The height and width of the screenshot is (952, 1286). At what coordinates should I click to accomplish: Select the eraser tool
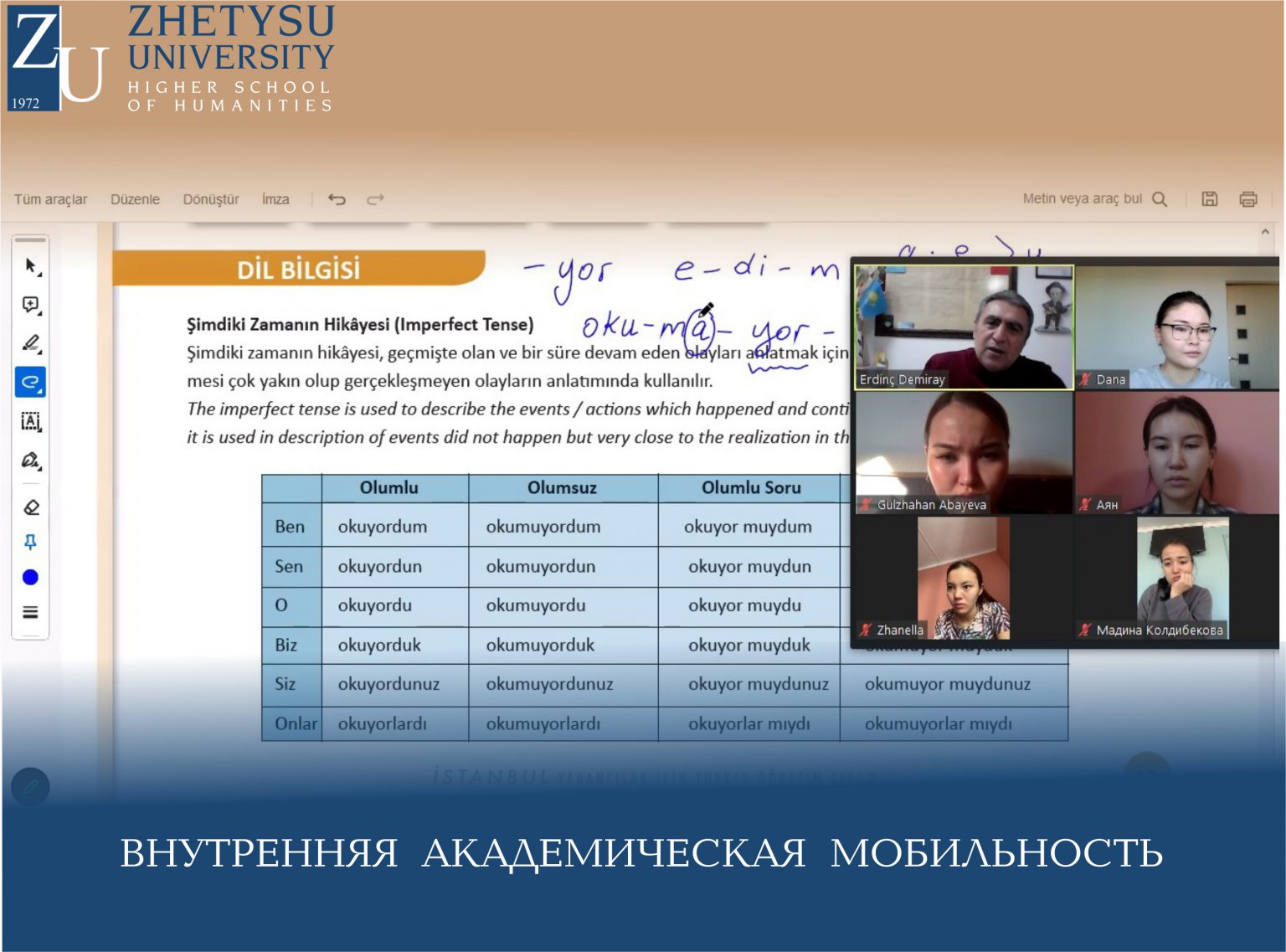pyautogui.click(x=31, y=507)
